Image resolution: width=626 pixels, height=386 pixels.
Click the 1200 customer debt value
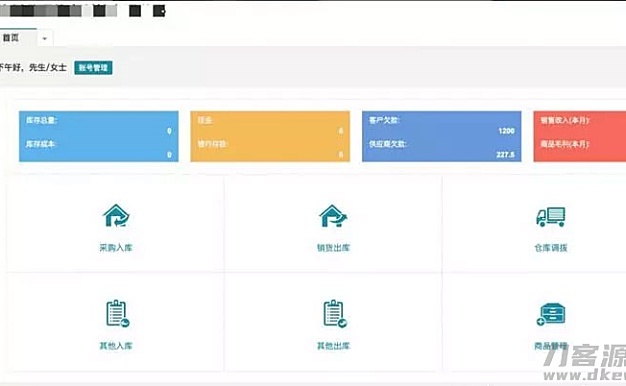[506, 131]
